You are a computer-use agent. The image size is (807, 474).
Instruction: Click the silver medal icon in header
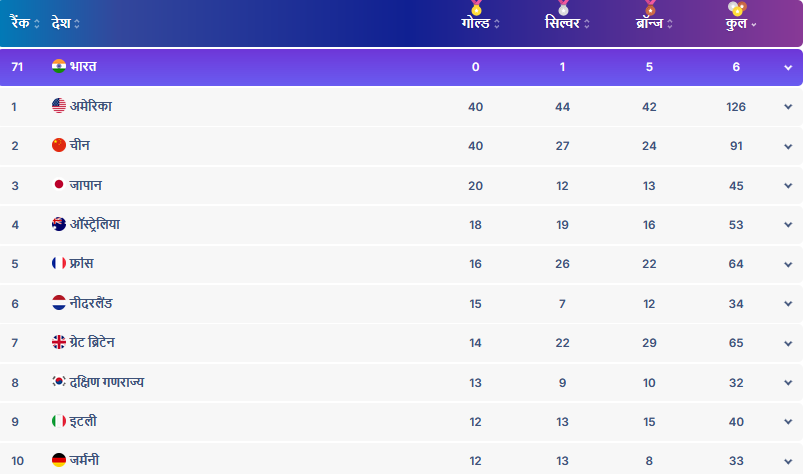564,8
